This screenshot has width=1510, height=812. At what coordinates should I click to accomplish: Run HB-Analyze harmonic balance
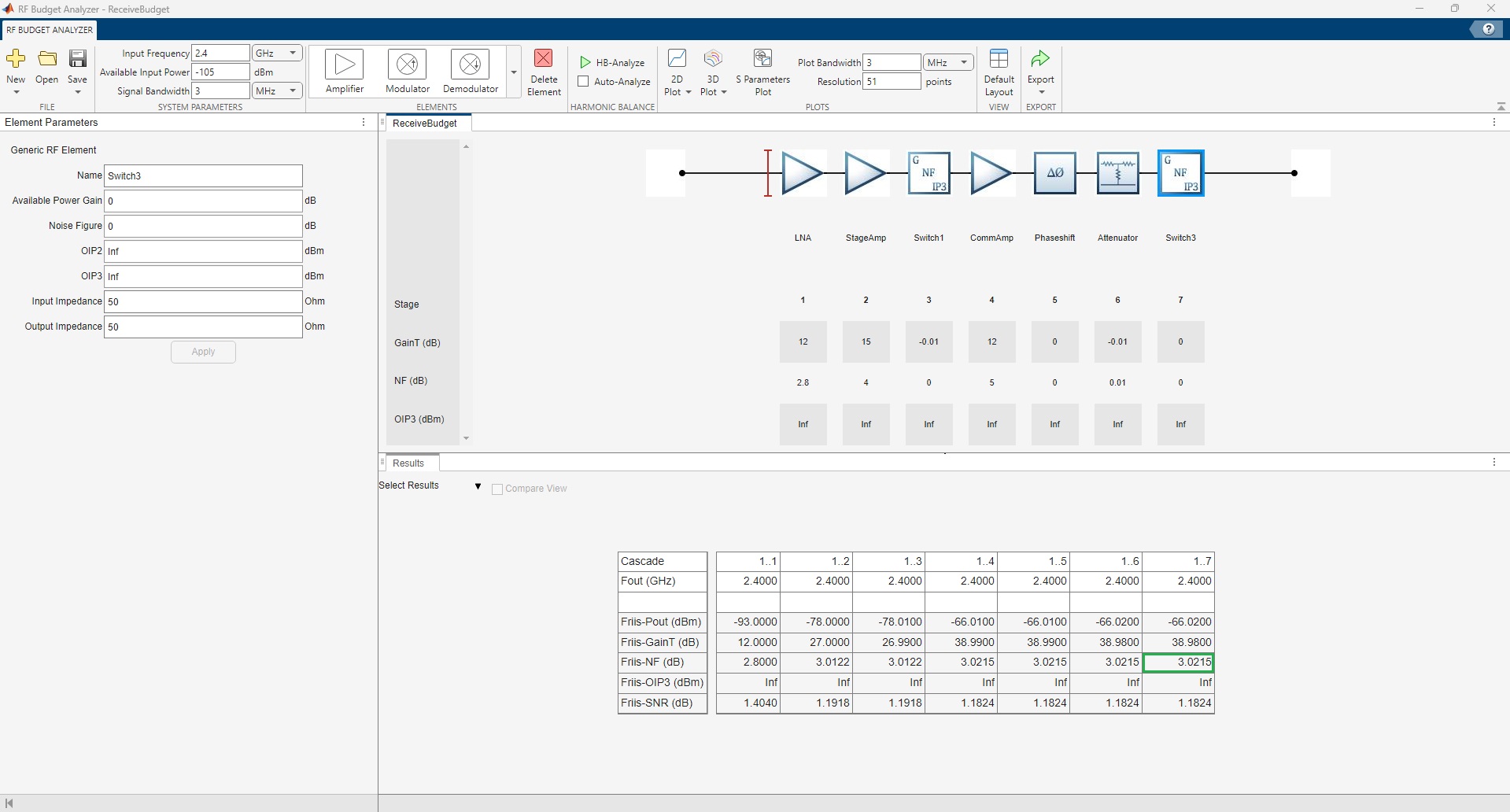coord(612,63)
